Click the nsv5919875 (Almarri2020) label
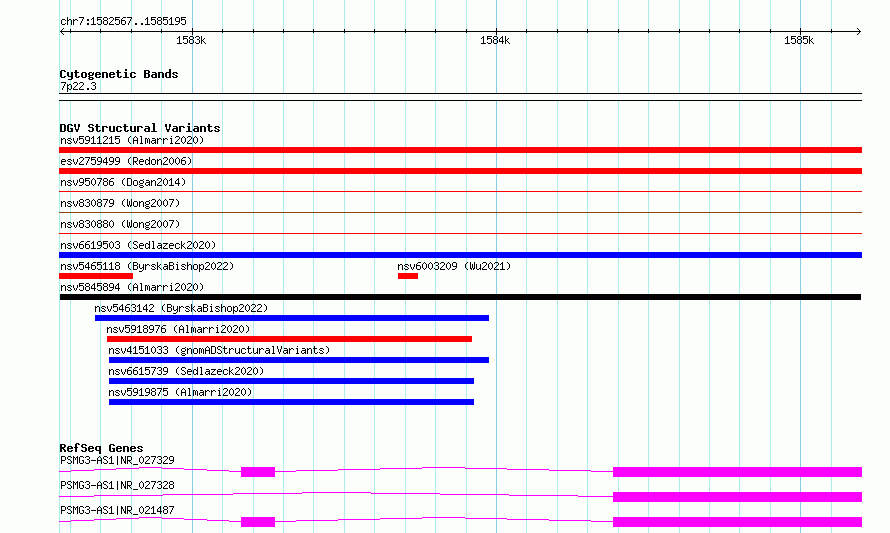Screen dimensions: 890x533 (x=180, y=392)
